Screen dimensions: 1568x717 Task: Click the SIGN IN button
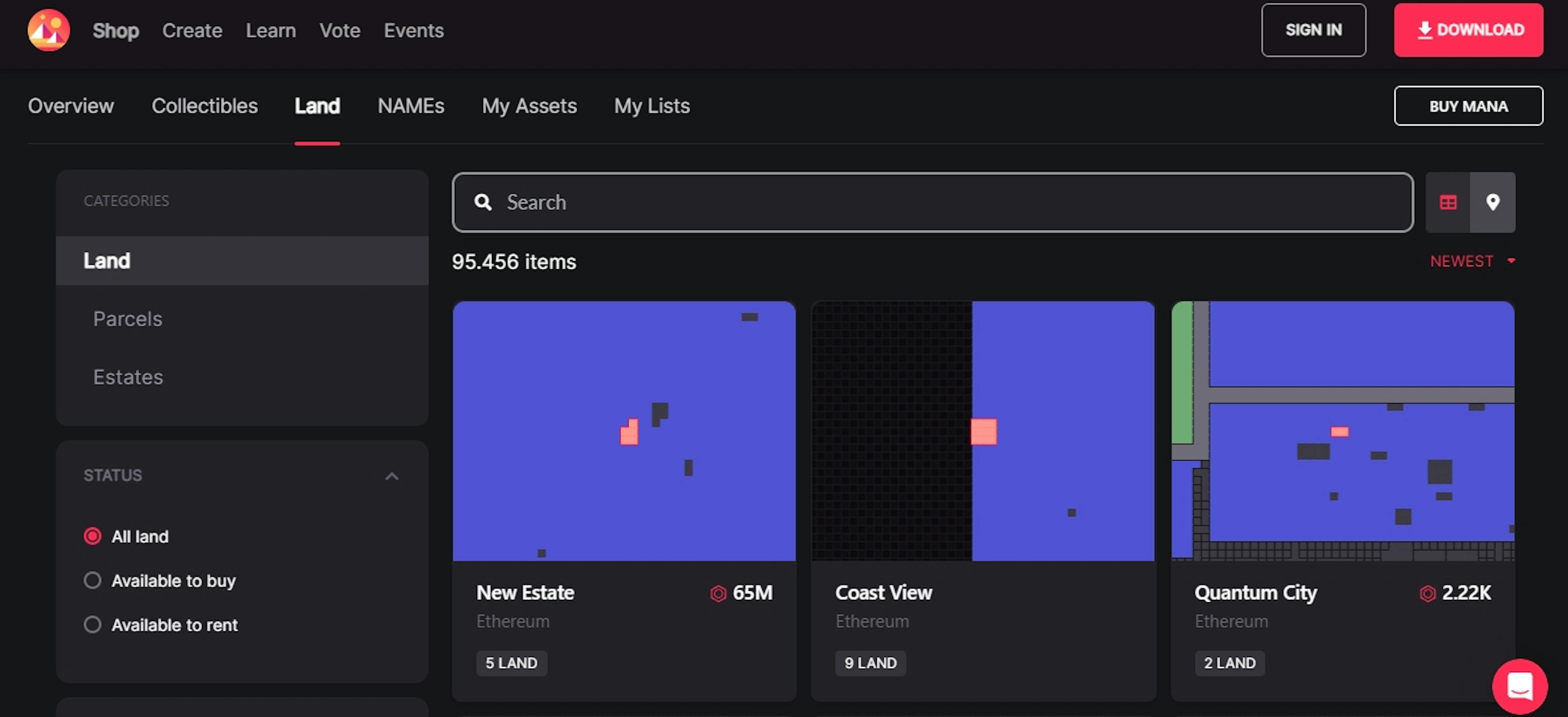coord(1313,29)
